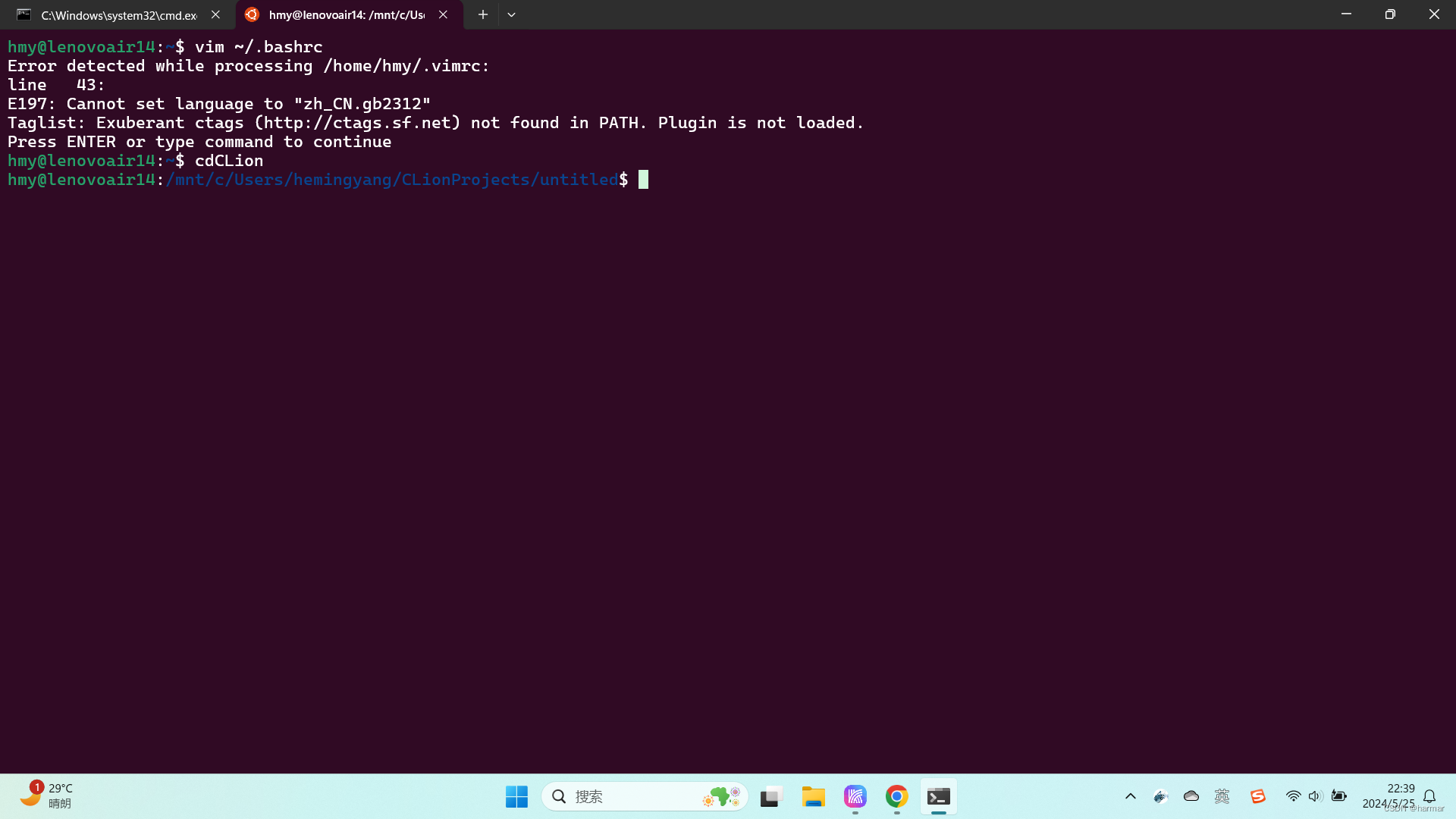Open Task View from taskbar

(771, 796)
